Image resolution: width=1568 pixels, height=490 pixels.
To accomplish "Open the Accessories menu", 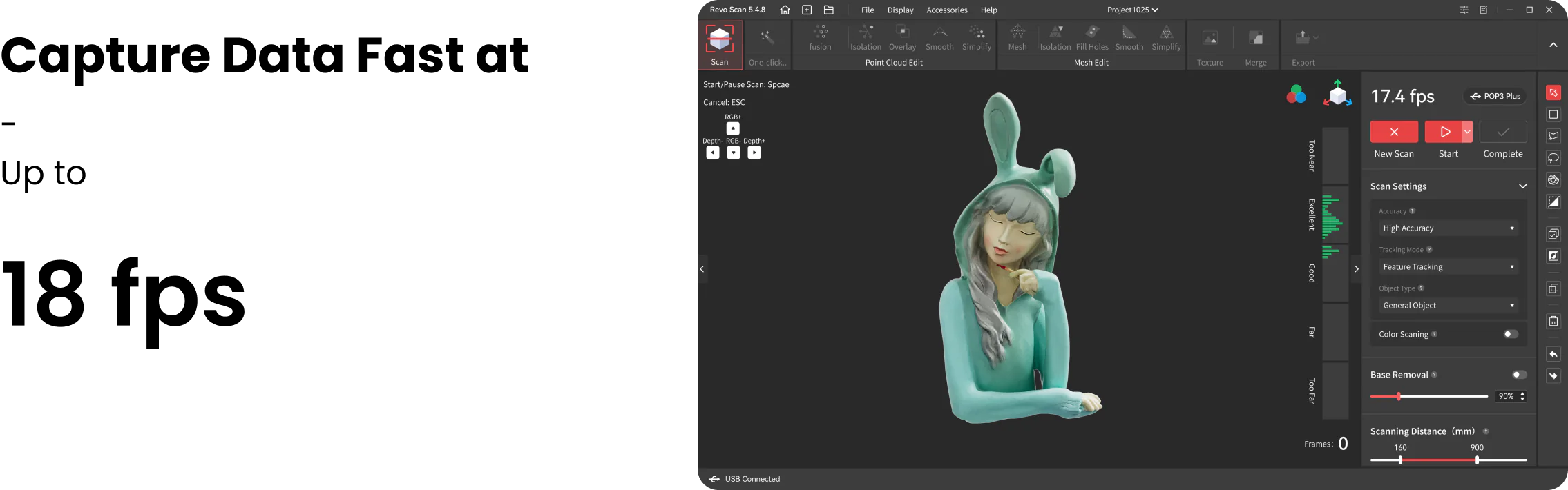I will click(946, 10).
